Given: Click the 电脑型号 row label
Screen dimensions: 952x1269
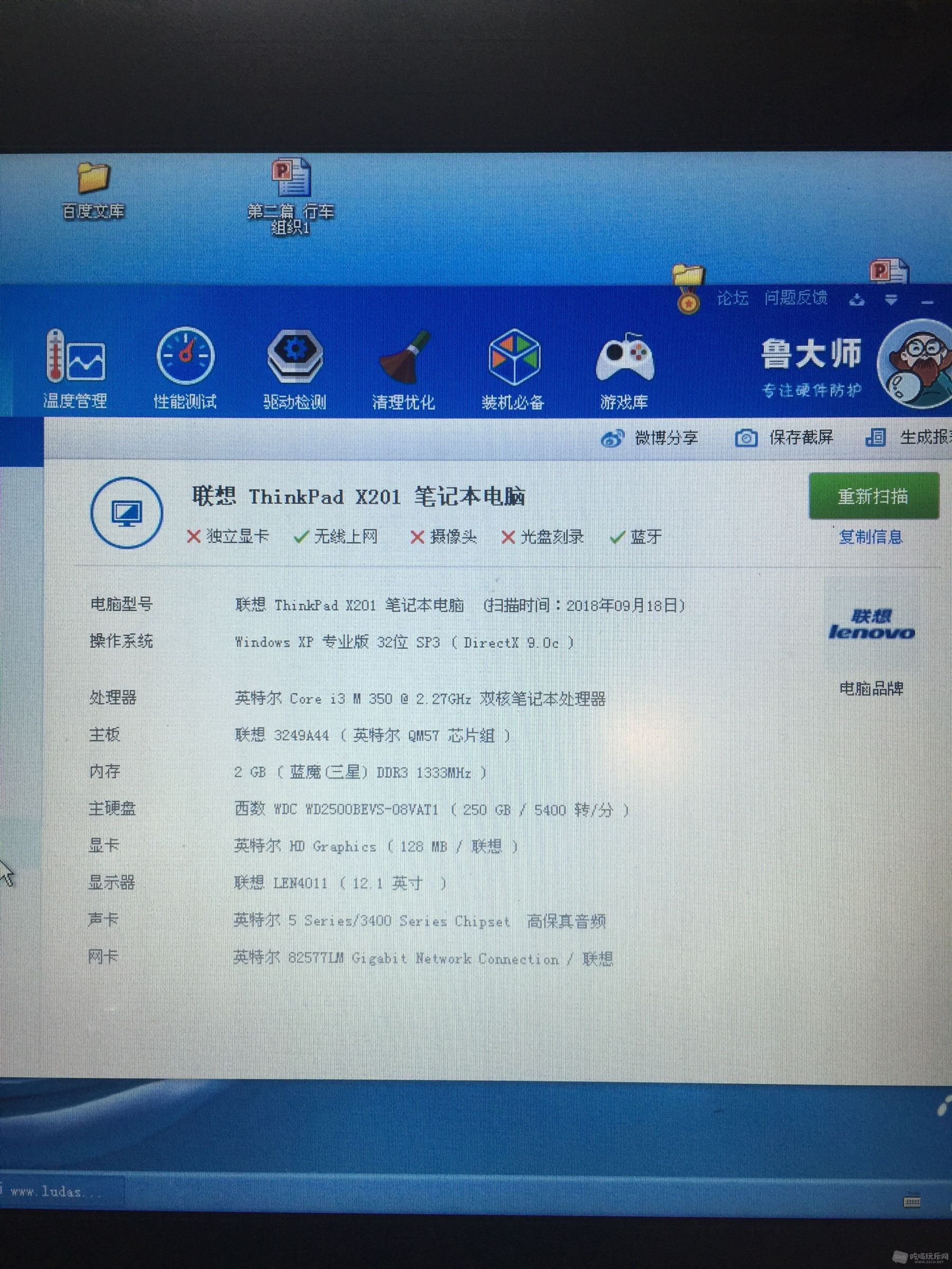Looking at the screenshot, I should point(121,604).
